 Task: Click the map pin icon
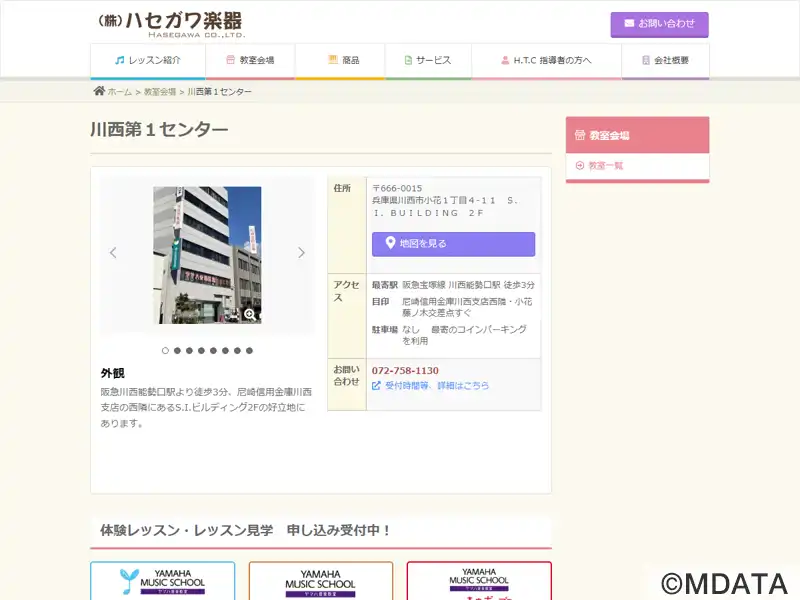390,243
